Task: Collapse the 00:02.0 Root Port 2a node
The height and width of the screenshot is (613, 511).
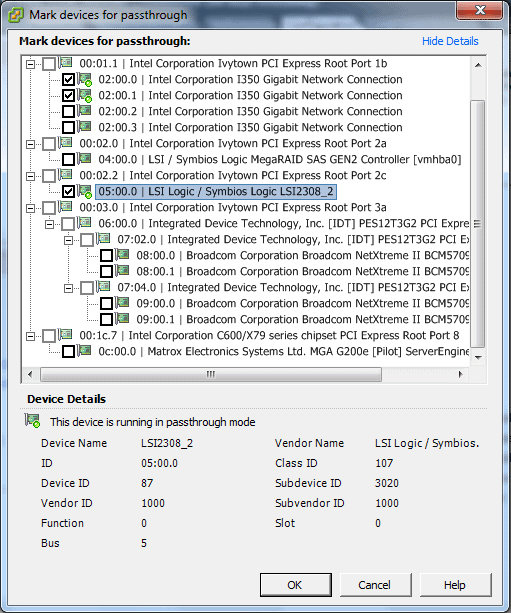Action: pyautogui.click(x=30, y=144)
